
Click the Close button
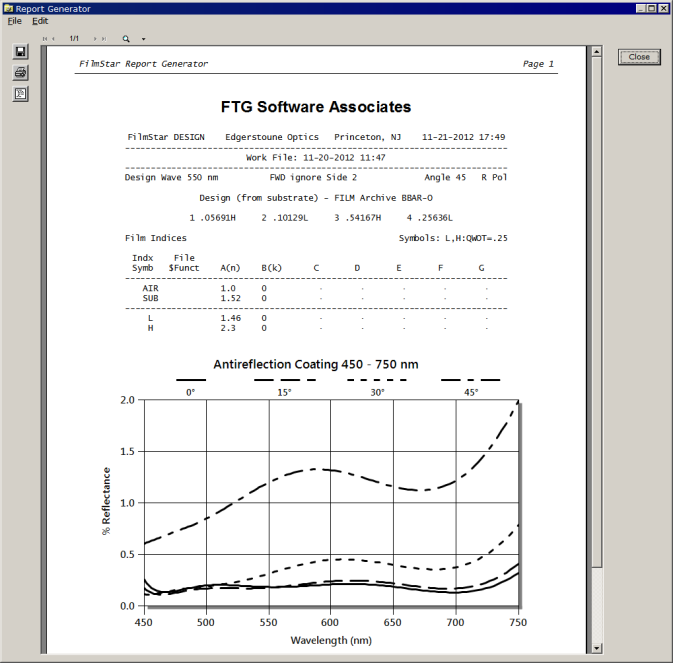click(639, 57)
